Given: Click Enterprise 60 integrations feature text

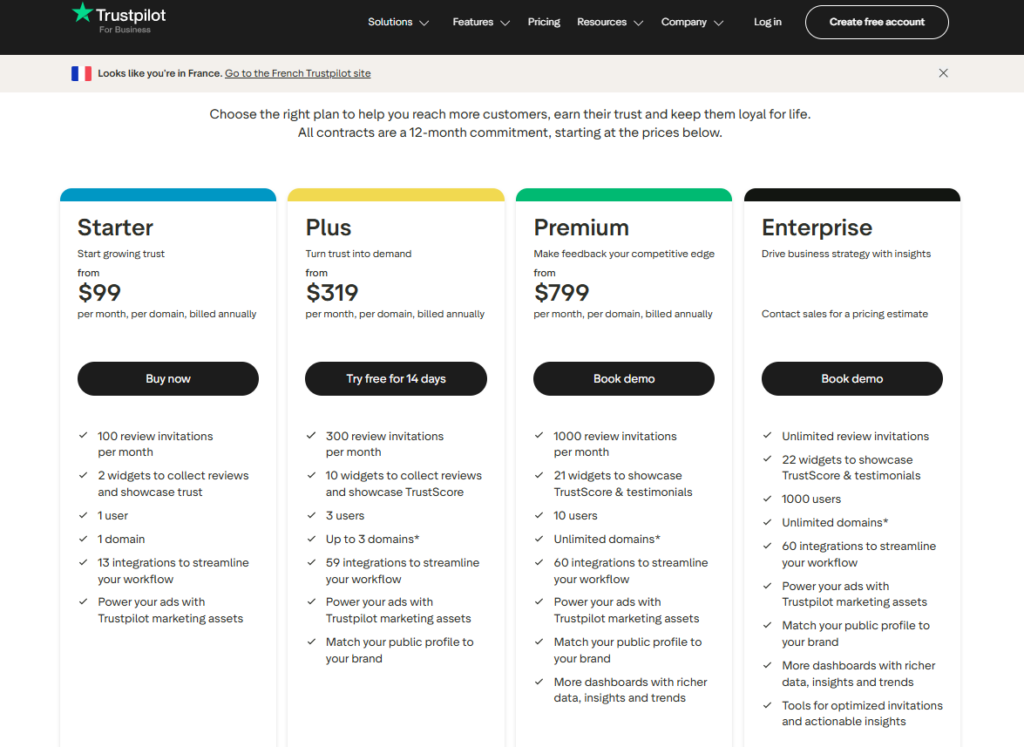Looking at the screenshot, I should tap(859, 554).
